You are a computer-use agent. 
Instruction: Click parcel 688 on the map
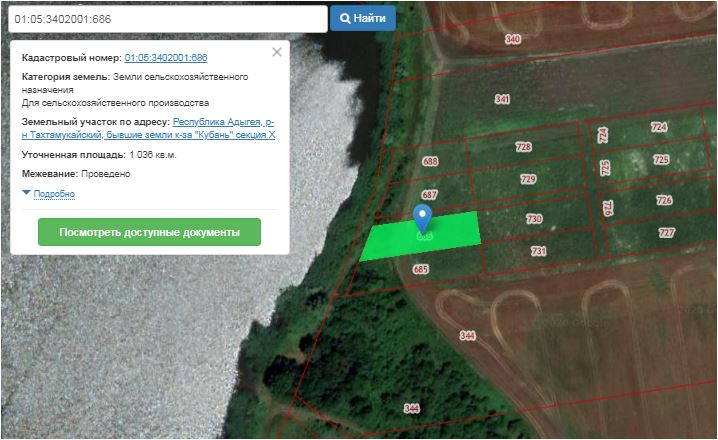430,161
